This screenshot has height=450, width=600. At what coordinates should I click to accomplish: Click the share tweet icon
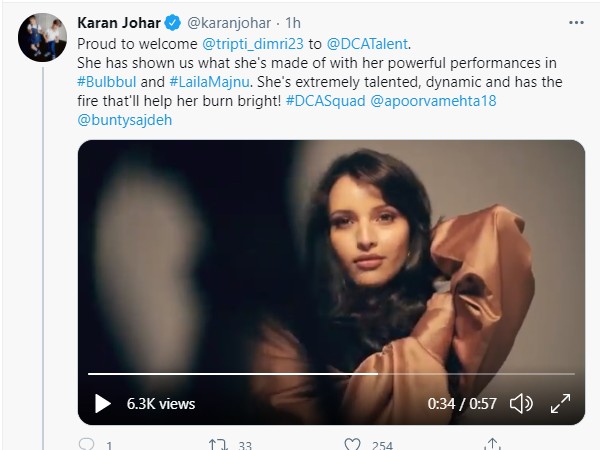[x=491, y=444]
